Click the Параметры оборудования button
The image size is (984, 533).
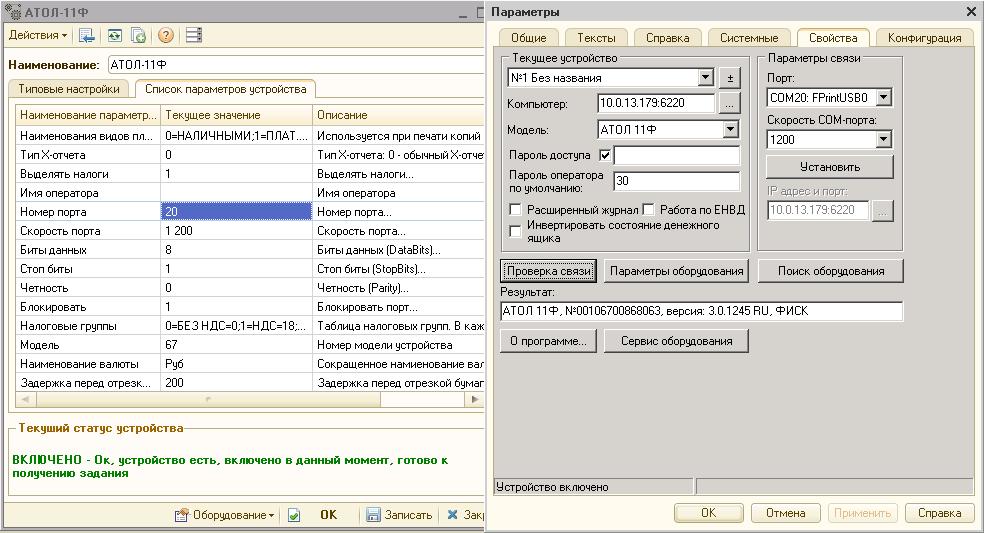point(676,271)
